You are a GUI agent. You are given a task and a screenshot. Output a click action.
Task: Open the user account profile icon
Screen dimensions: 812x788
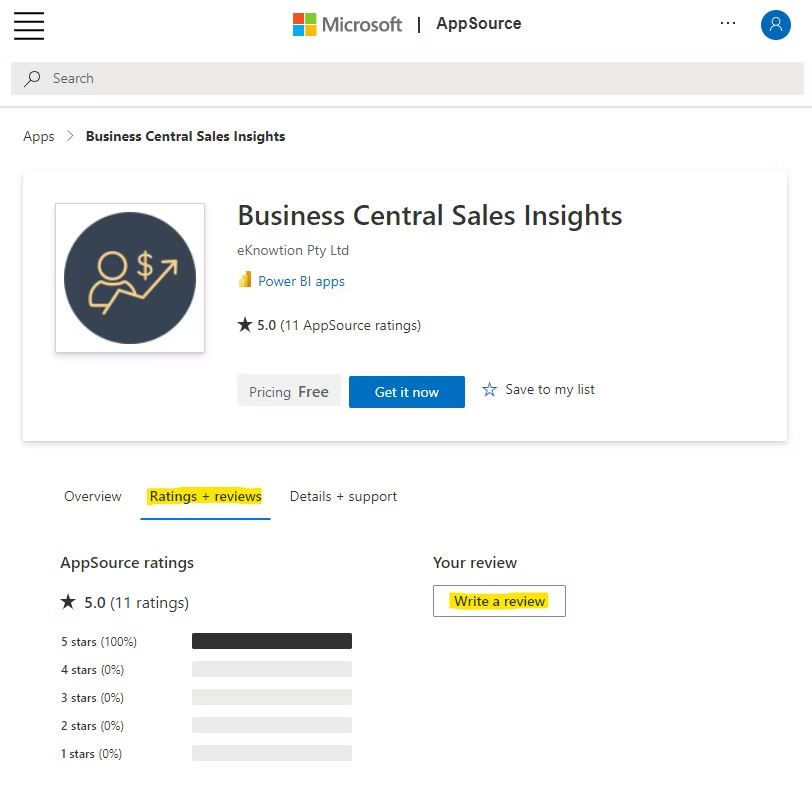[775, 24]
